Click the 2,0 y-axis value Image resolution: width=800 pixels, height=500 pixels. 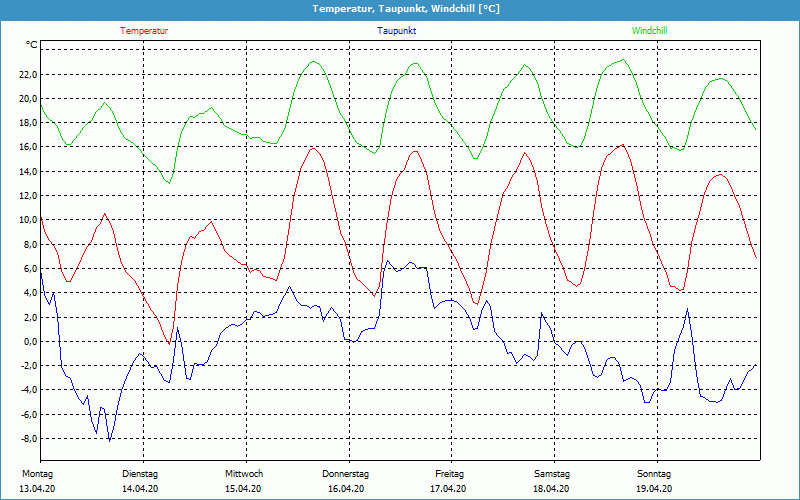tap(30, 317)
